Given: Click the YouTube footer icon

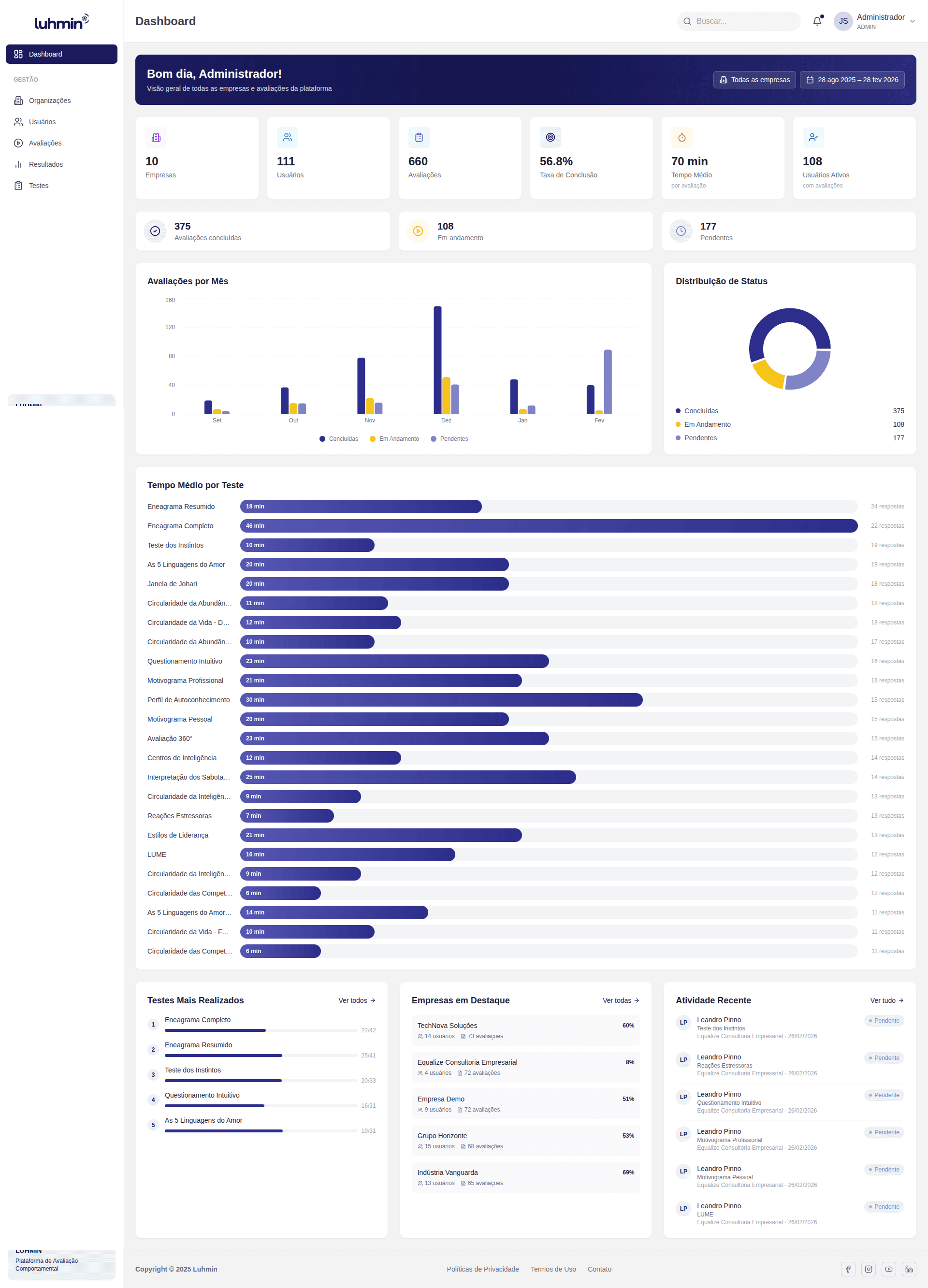Looking at the screenshot, I should click(x=888, y=1269).
